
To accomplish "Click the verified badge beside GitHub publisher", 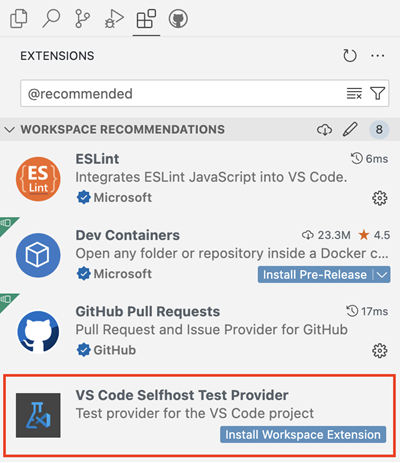I will tap(83, 350).
